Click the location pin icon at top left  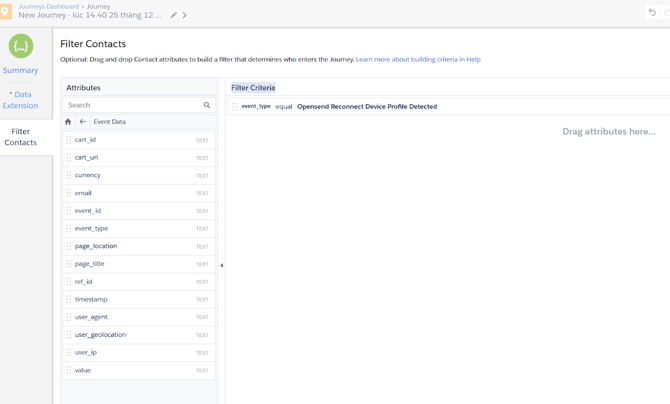[6, 12]
